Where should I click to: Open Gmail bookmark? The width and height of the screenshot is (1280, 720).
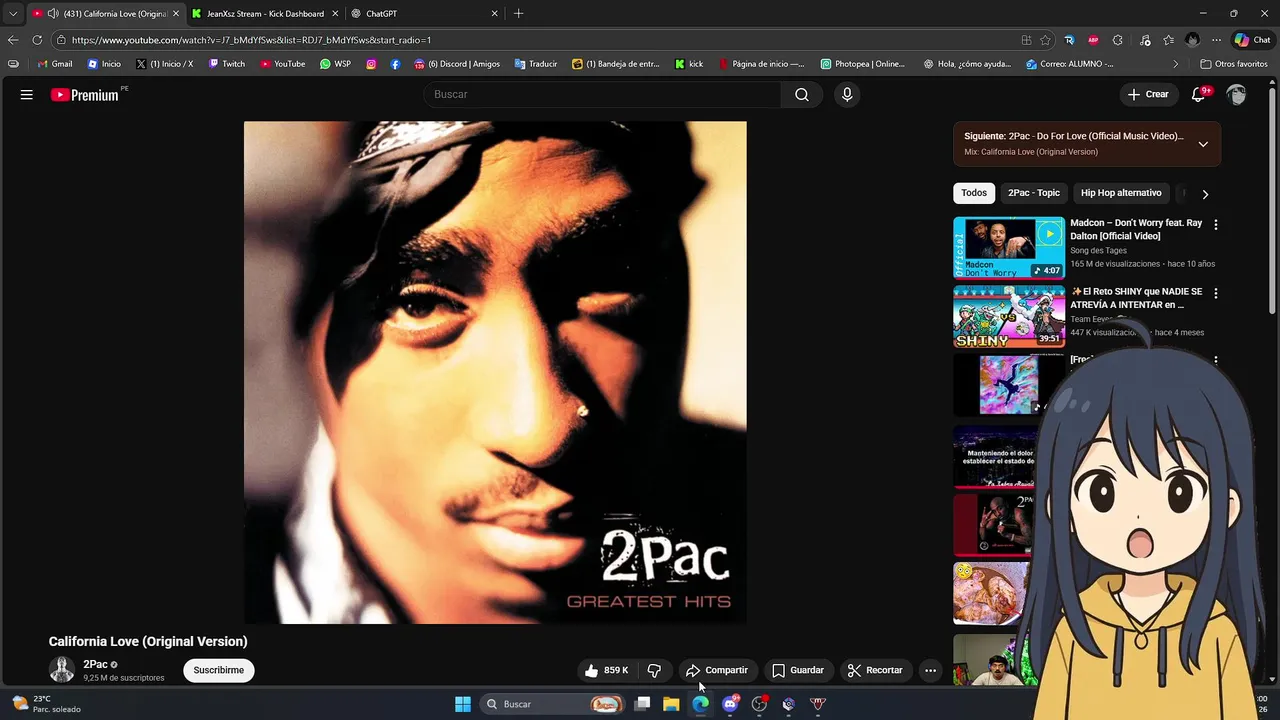[55, 64]
